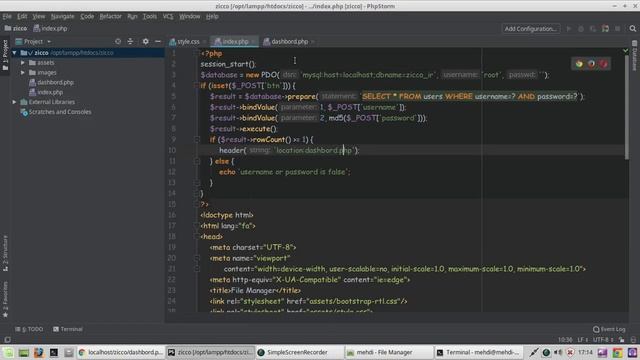This screenshot has height=360, width=640.
Task: Click index.php breadcrumb in navigation bar
Action: click(50, 29)
